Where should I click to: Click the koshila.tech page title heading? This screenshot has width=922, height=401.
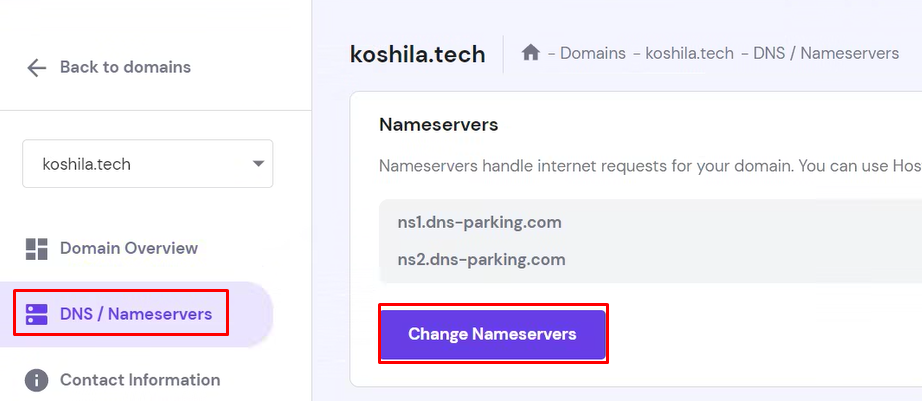417,54
